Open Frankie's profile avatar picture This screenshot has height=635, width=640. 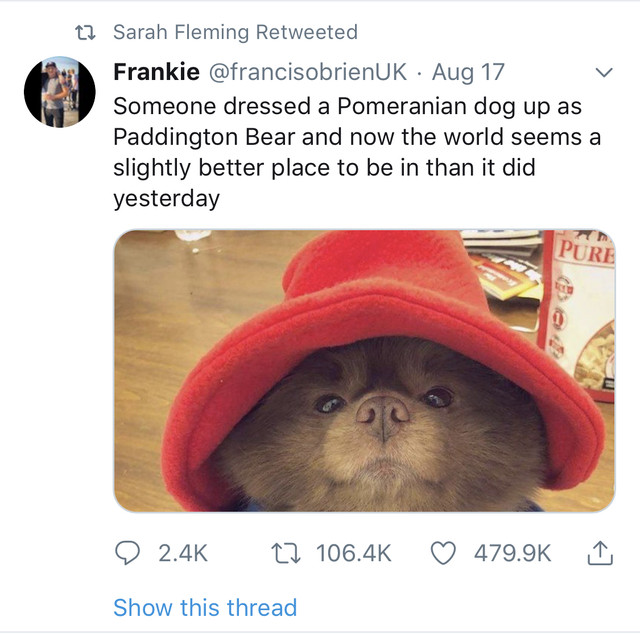[x=60, y=93]
